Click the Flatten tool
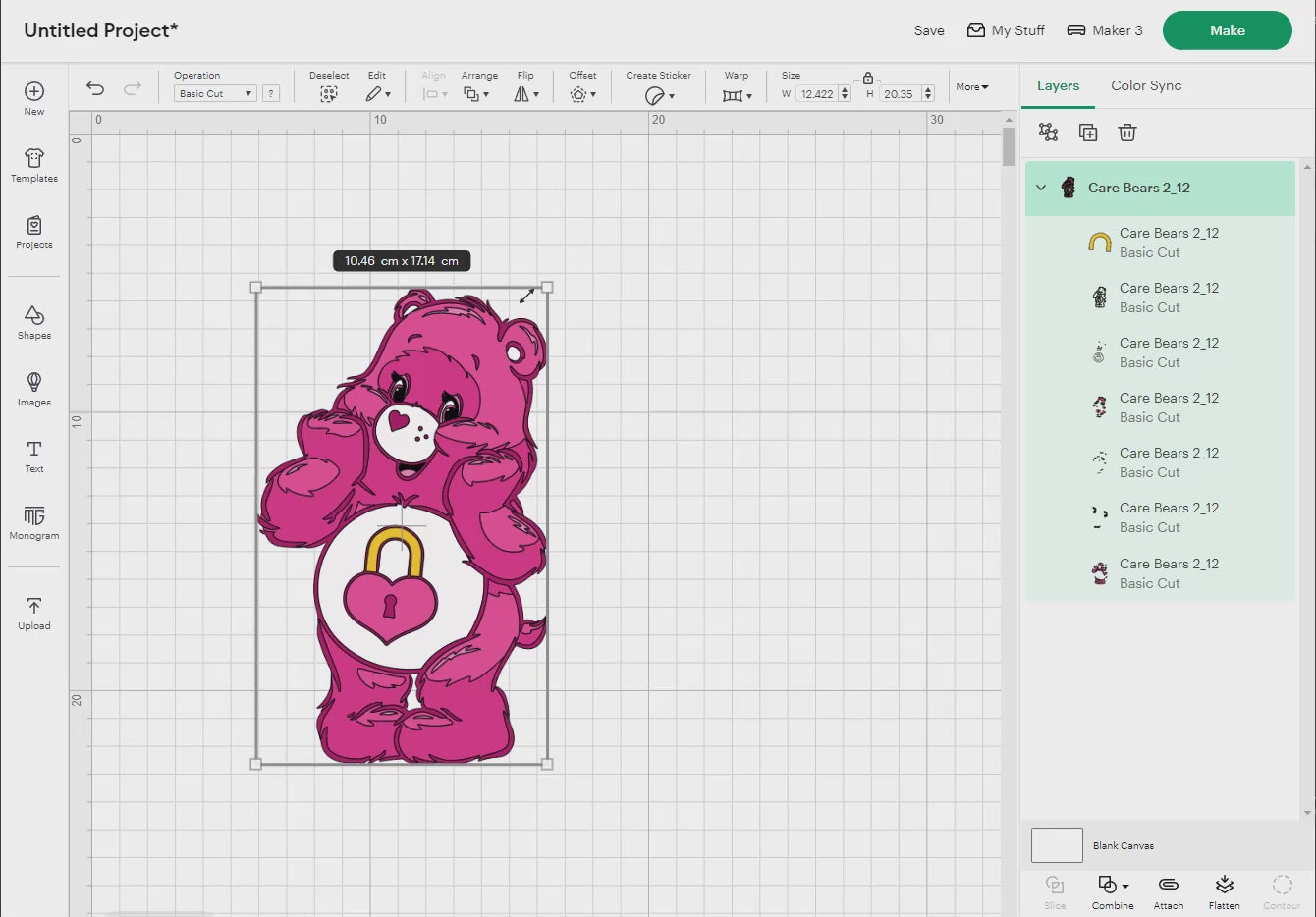Viewport: 1316px width, 917px height. [1225, 891]
